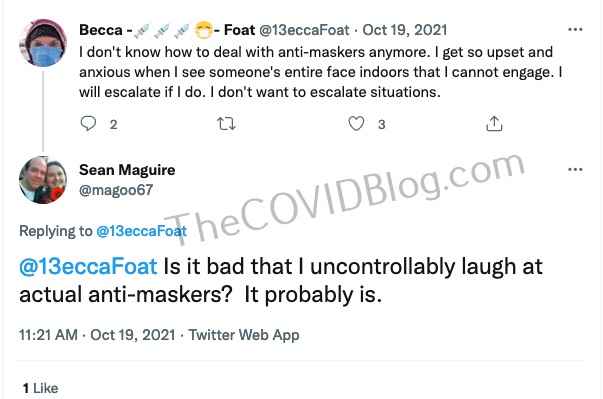The height and width of the screenshot is (399, 603).
Task: View who liked via the 1 Like link
Action: [x=40, y=388]
